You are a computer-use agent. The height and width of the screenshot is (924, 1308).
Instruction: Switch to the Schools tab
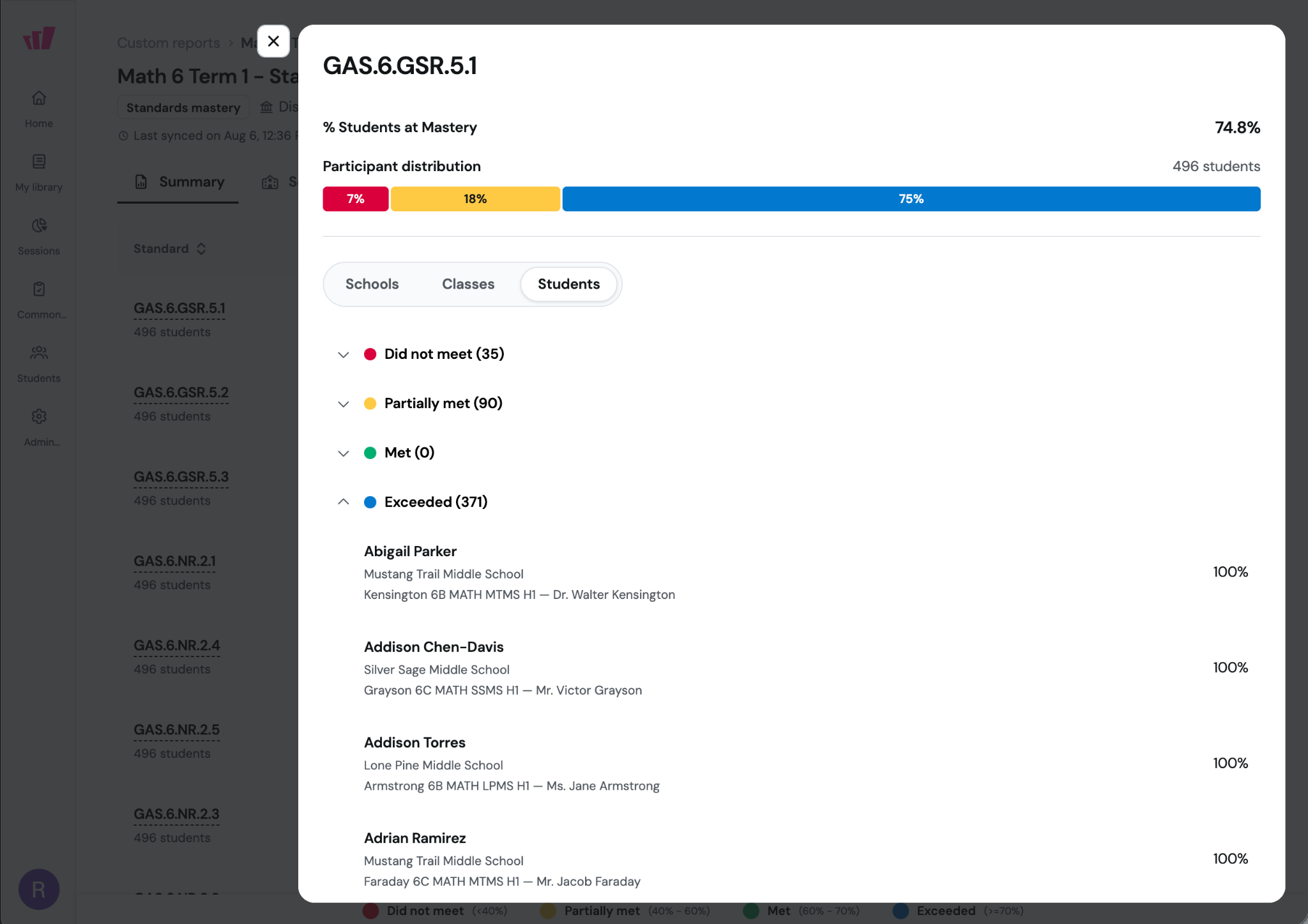click(372, 284)
